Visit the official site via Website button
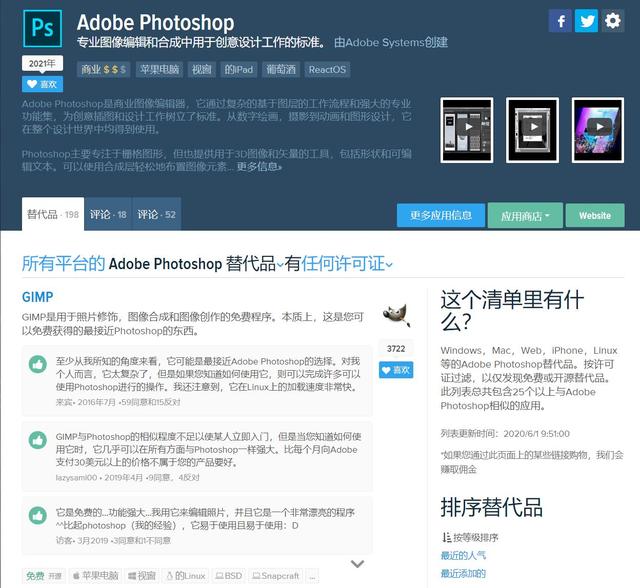The height and width of the screenshot is (588, 640). click(594, 215)
